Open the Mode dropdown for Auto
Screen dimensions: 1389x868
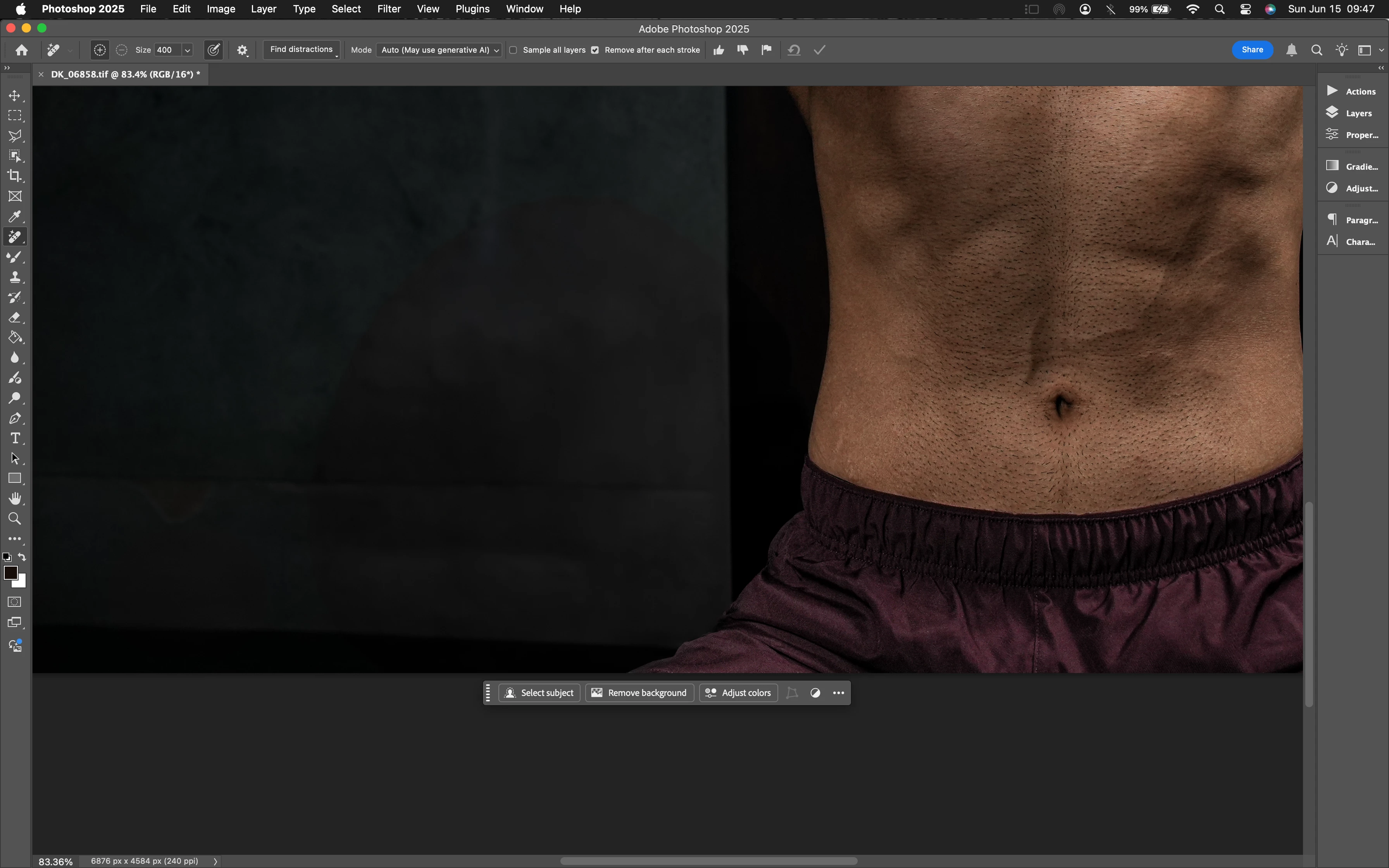tap(439, 50)
